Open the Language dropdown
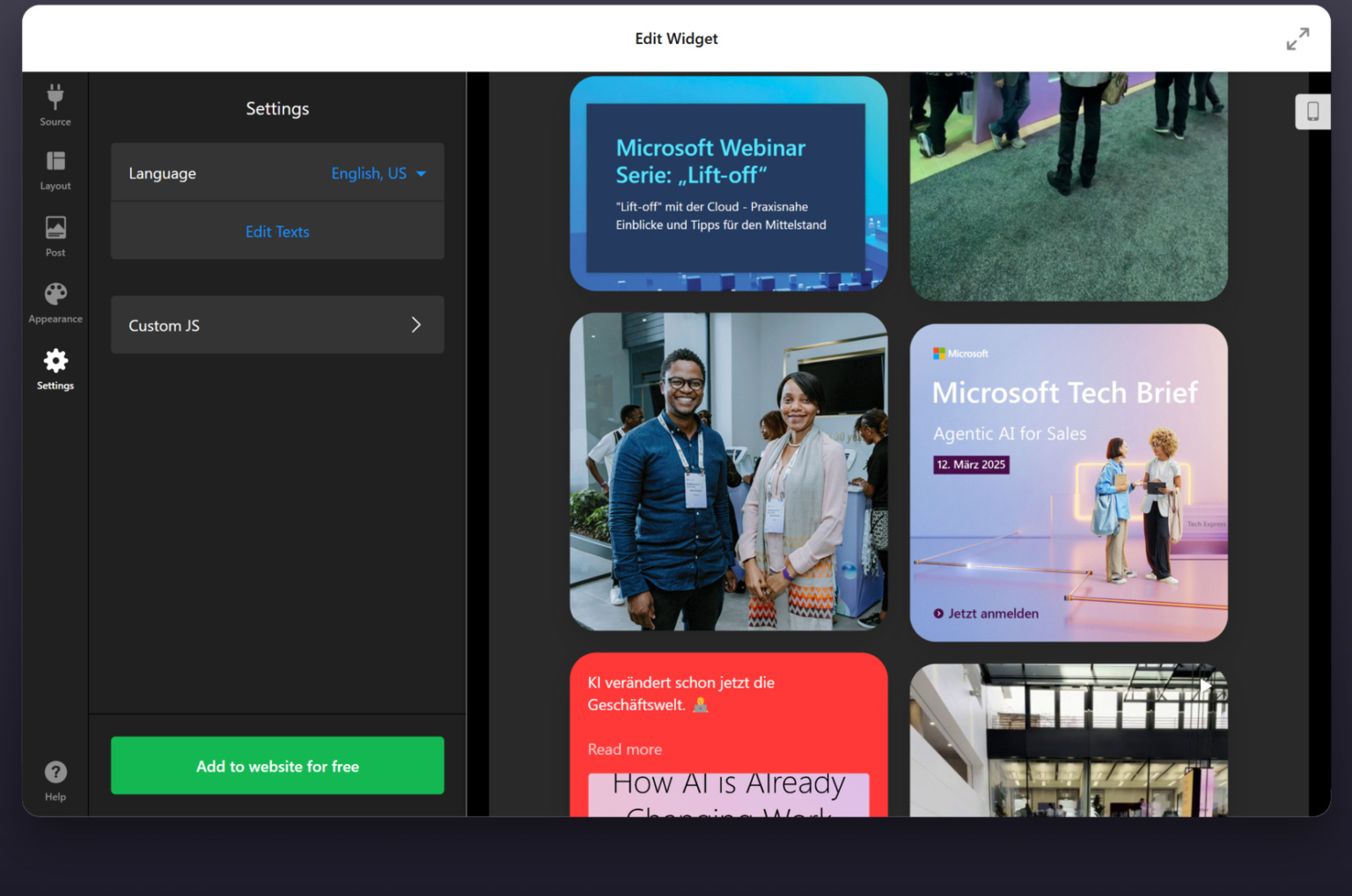 [378, 173]
